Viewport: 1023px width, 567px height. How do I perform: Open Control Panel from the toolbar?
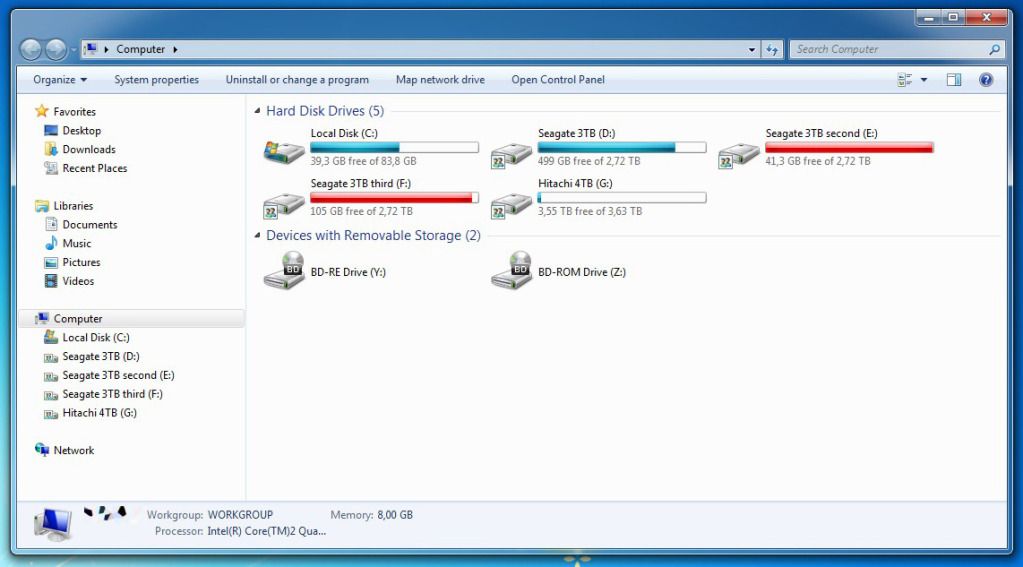tap(558, 80)
